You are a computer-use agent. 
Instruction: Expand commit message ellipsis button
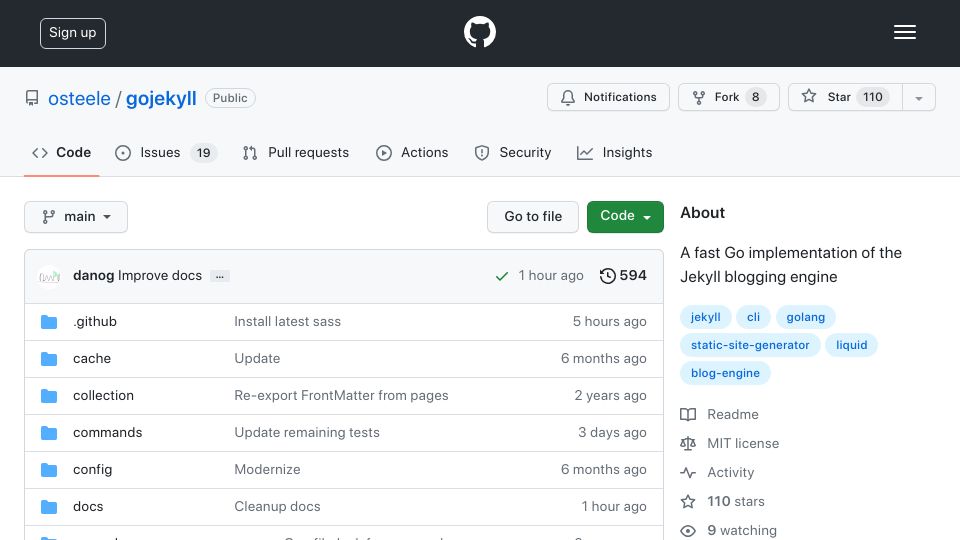(220, 276)
